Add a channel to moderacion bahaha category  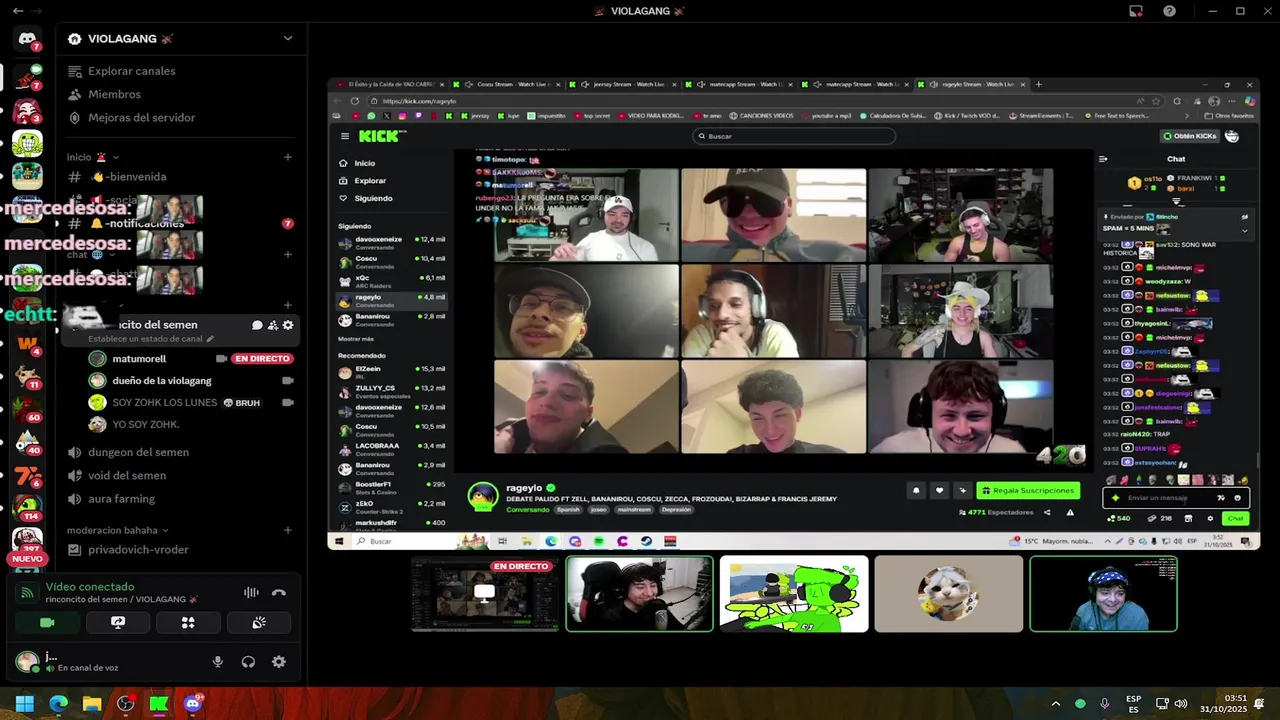point(288,530)
